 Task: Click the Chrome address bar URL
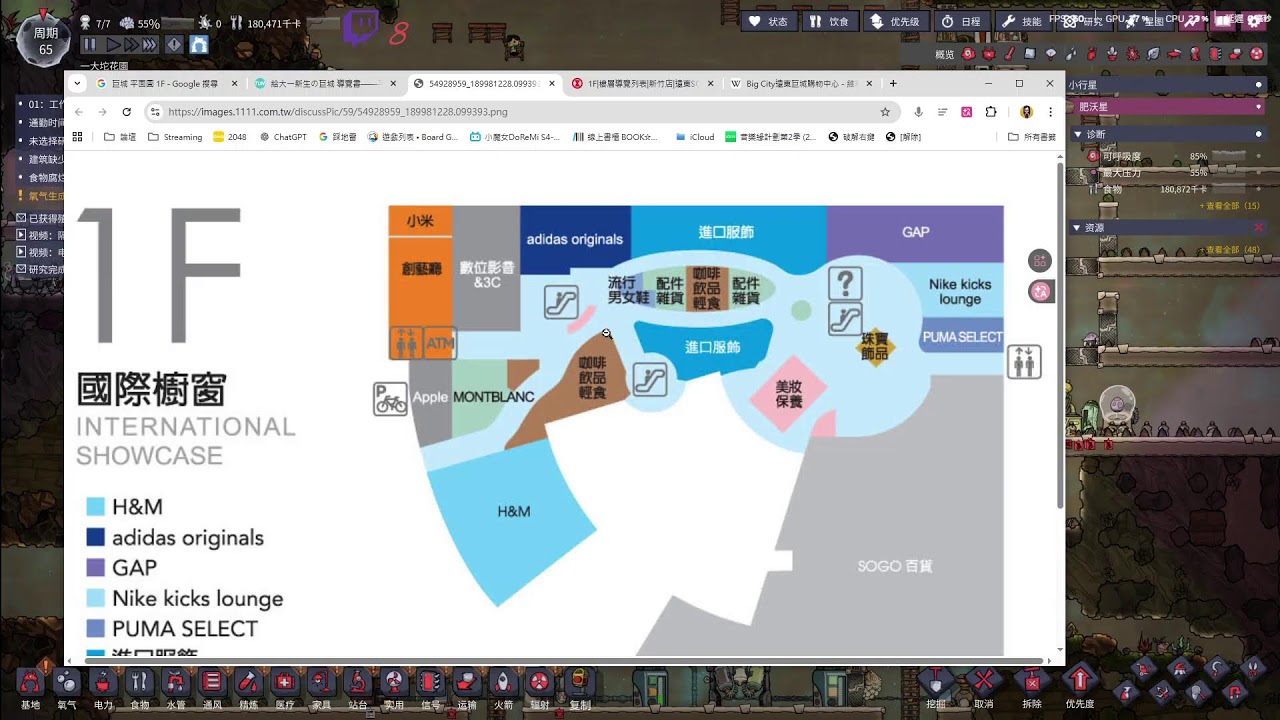[338, 112]
